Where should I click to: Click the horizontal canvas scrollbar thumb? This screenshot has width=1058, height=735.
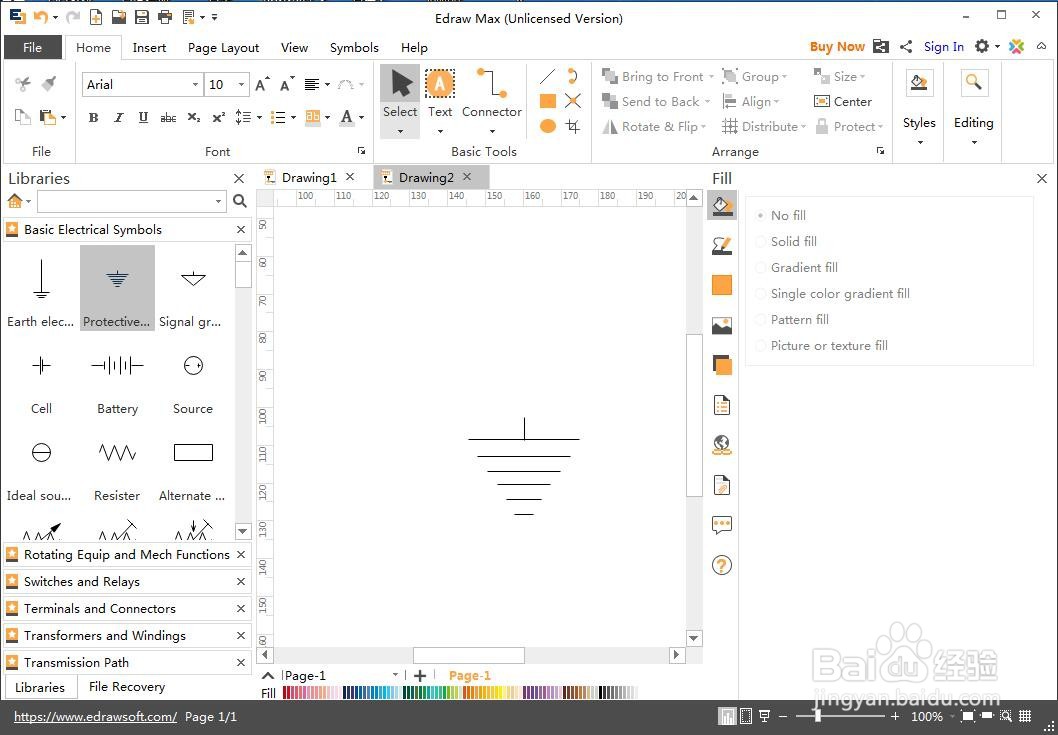click(x=469, y=655)
